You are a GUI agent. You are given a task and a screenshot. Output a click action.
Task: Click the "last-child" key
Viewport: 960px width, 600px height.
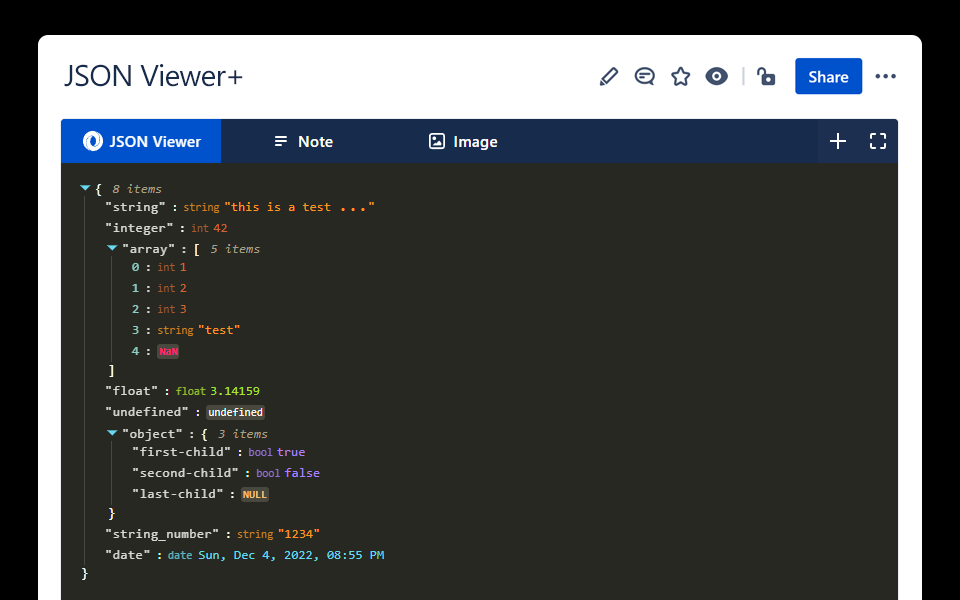178,493
